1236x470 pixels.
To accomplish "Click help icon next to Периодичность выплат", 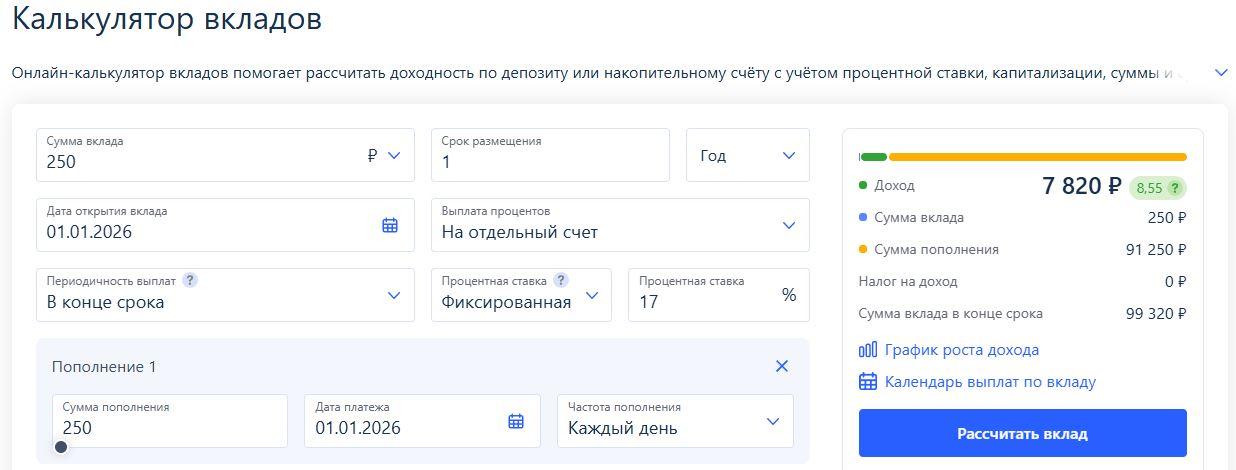I will coord(190,280).
